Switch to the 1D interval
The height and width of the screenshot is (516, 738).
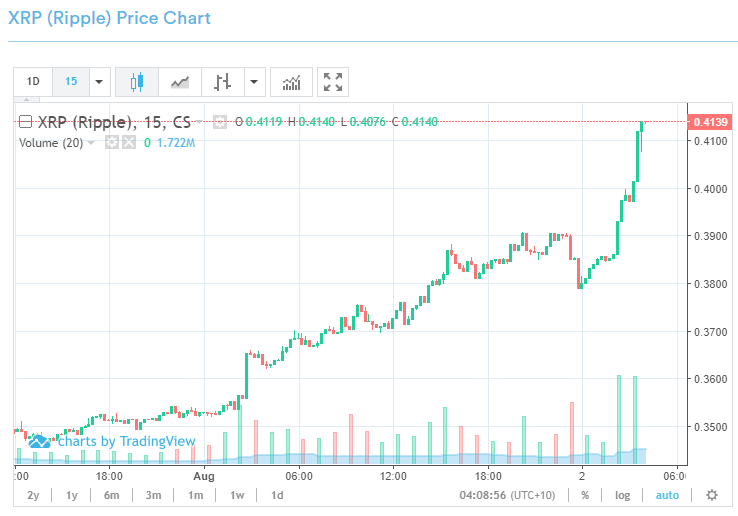tap(33, 82)
